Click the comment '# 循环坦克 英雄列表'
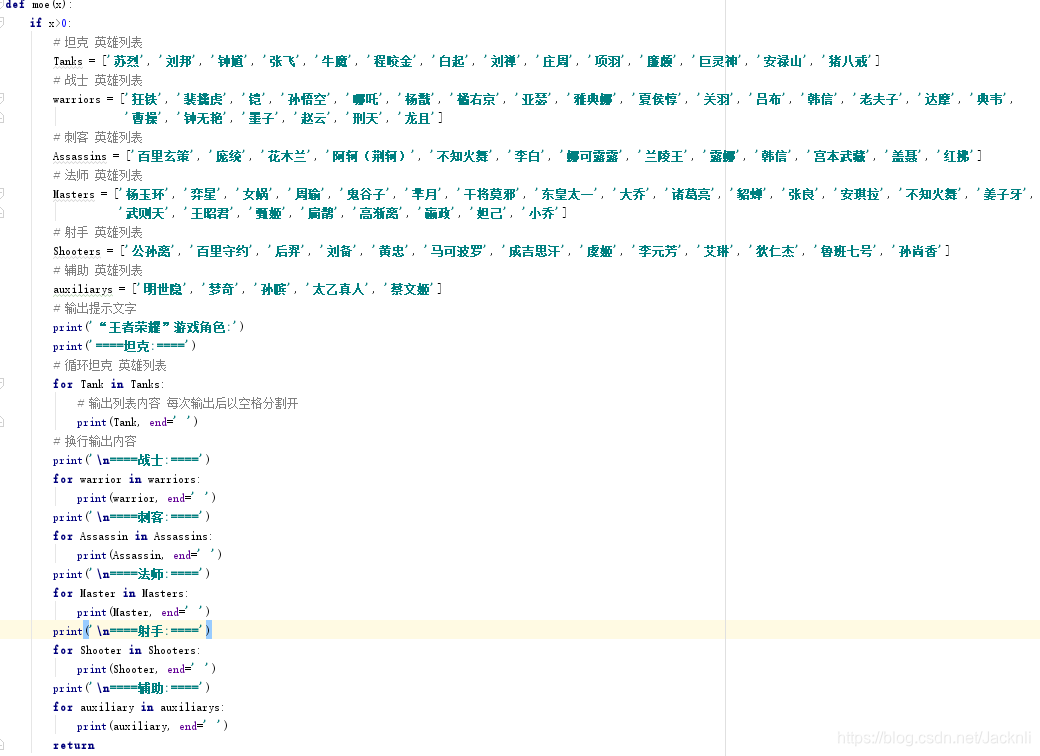 click(109, 365)
